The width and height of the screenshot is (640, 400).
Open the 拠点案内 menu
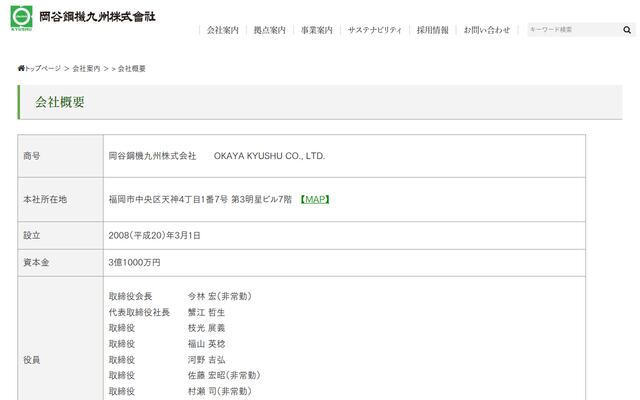click(x=269, y=30)
